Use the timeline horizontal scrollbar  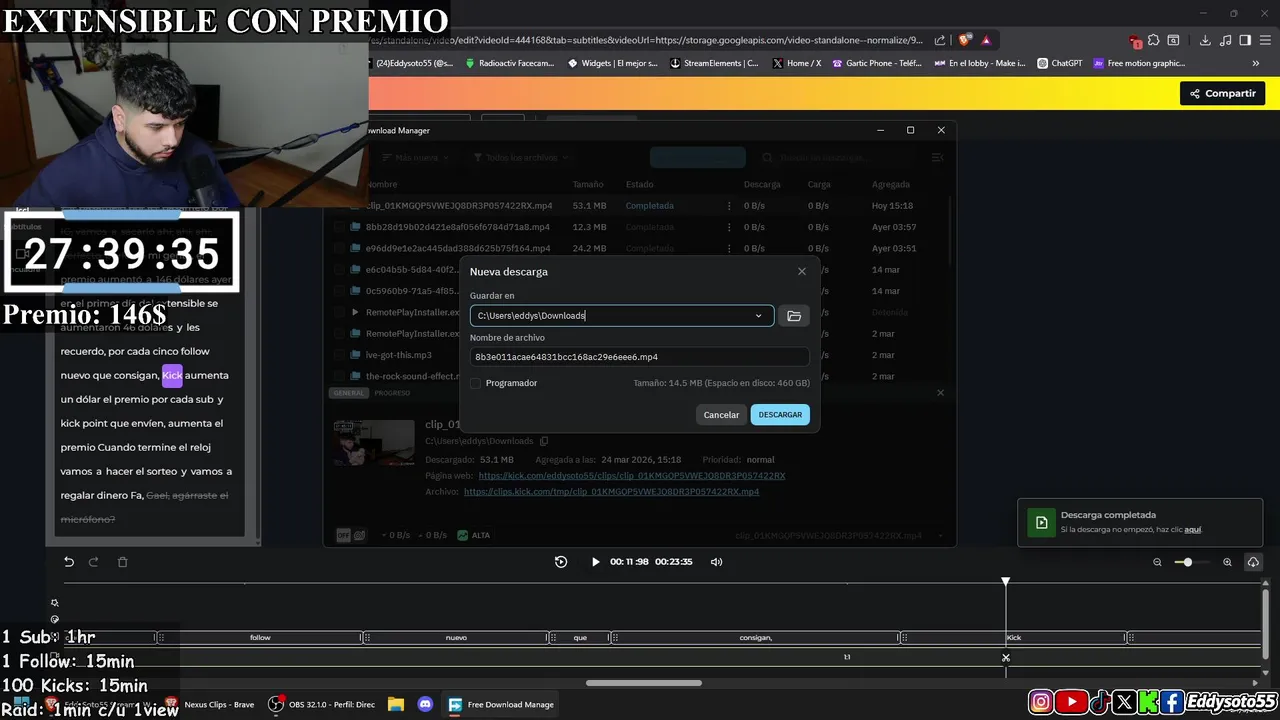(644, 683)
